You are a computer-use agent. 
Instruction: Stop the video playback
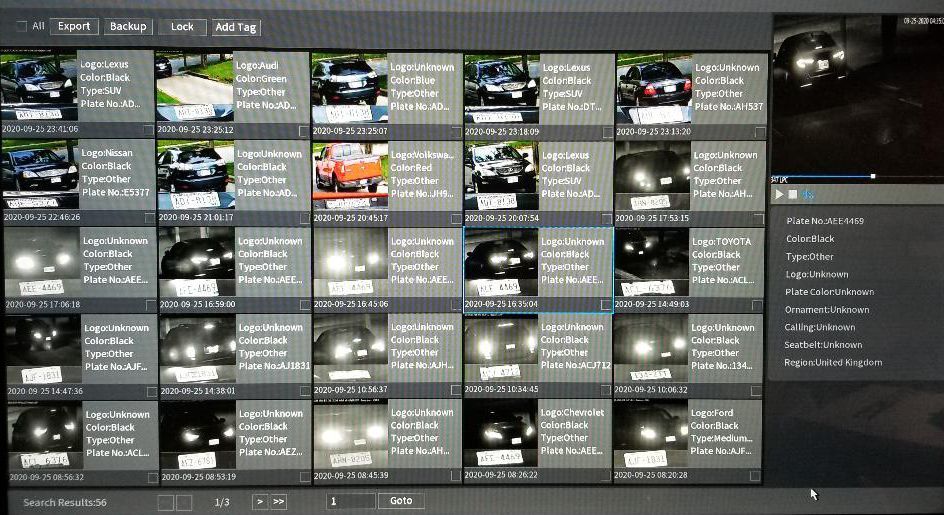point(793,194)
